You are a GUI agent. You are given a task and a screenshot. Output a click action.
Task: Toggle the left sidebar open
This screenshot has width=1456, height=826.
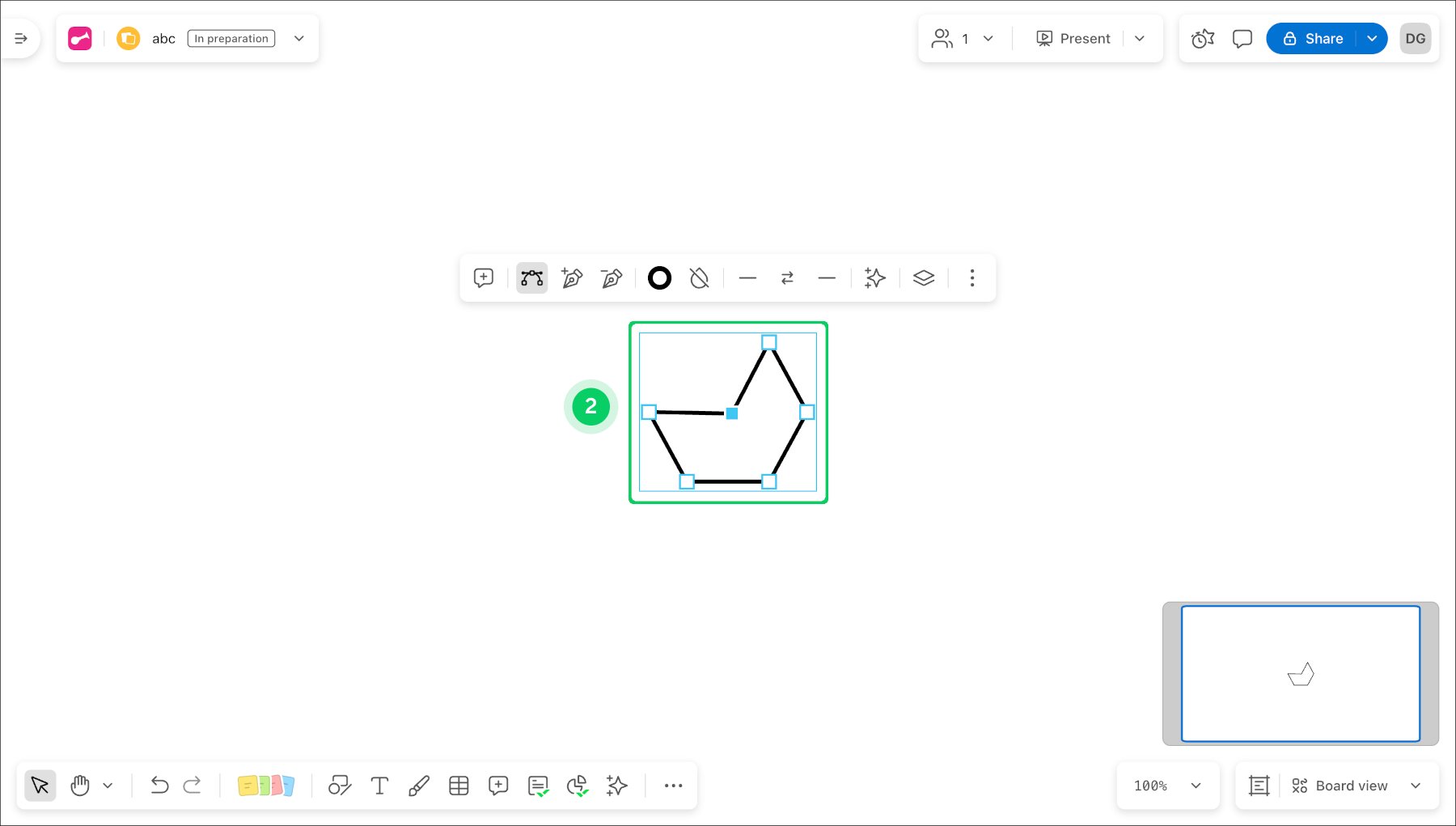21,38
